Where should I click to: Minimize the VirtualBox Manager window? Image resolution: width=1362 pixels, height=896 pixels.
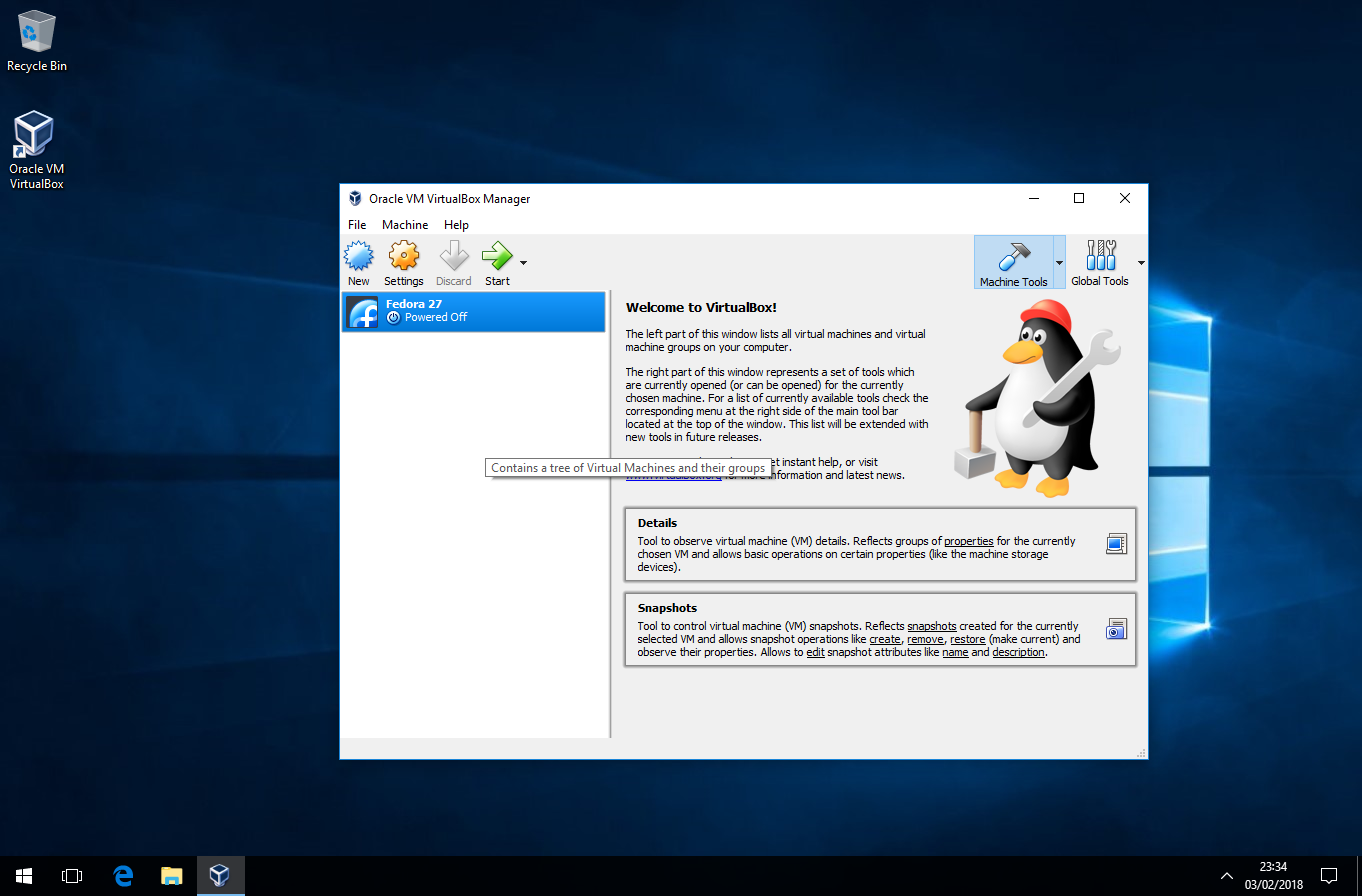tap(1033, 198)
